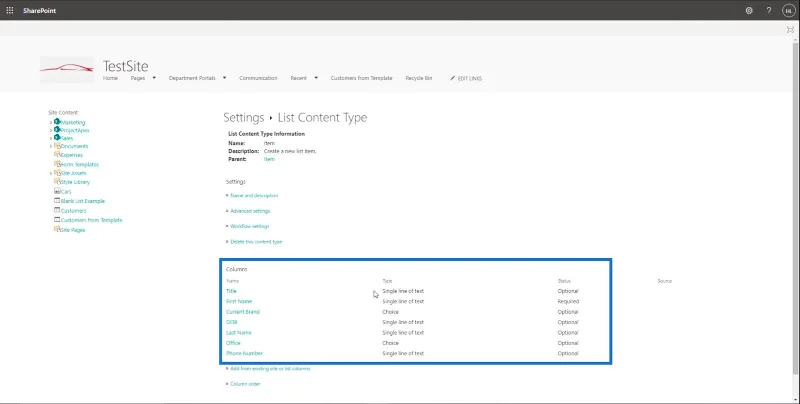Open Site Pages in Site Content tree
The width and height of the screenshot is (800, 404).
pyautogui.click(x=73, y=230)
